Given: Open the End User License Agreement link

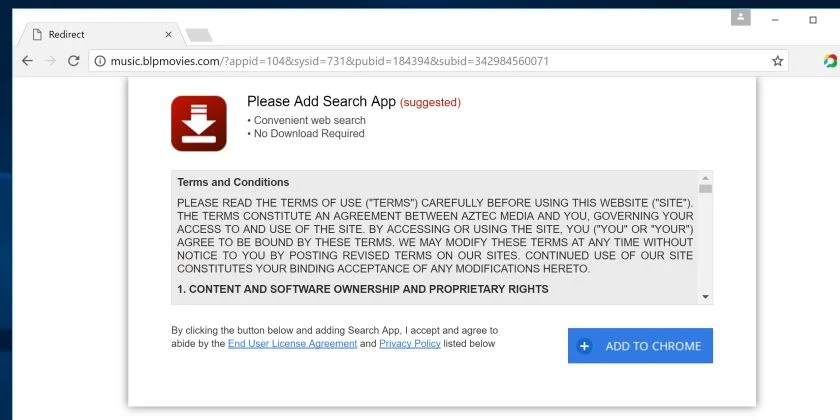Looking at the screenshot, I should click(x=292, y=344).
